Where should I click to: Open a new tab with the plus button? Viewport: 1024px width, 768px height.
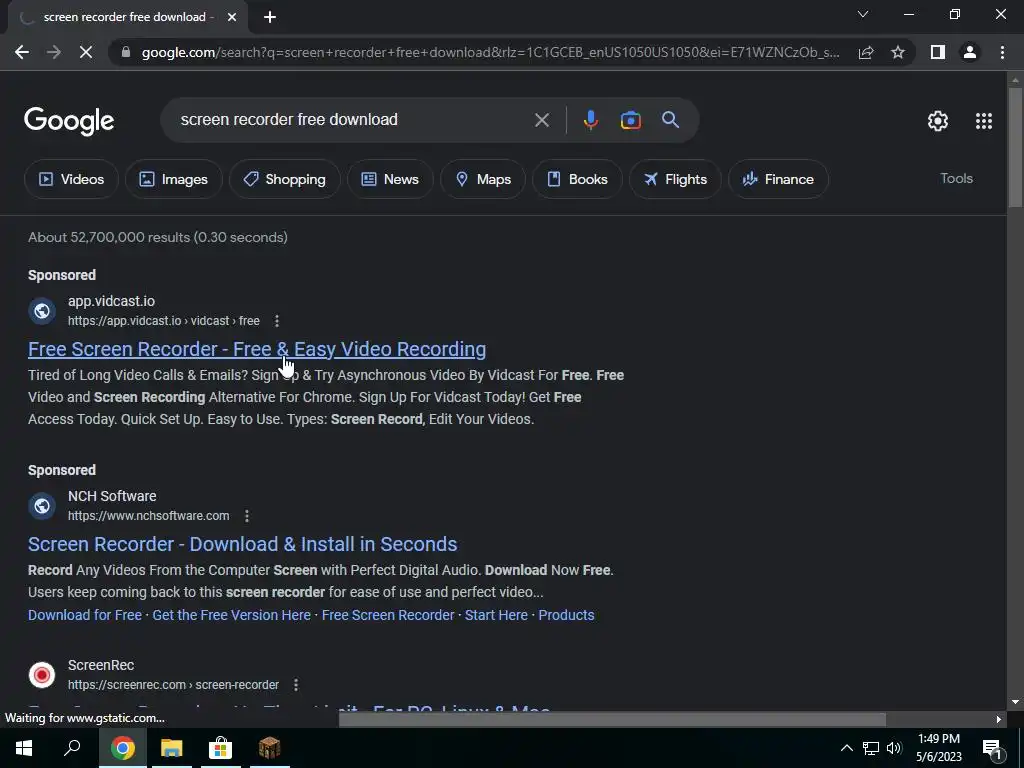pos(270,17)
